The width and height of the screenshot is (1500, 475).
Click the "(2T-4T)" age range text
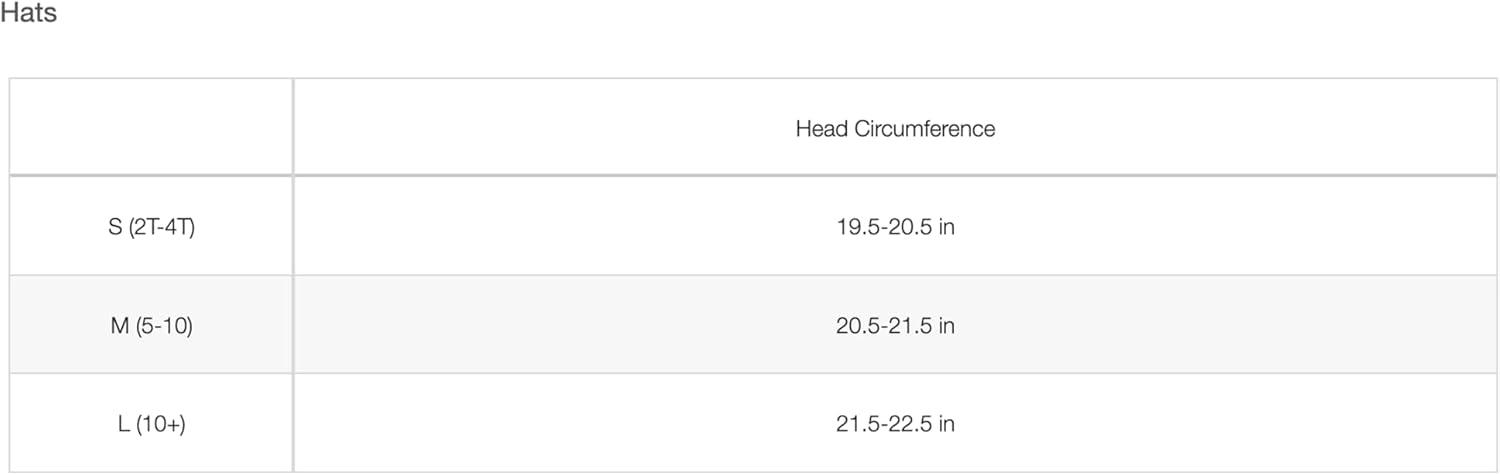tap(162, 227)
